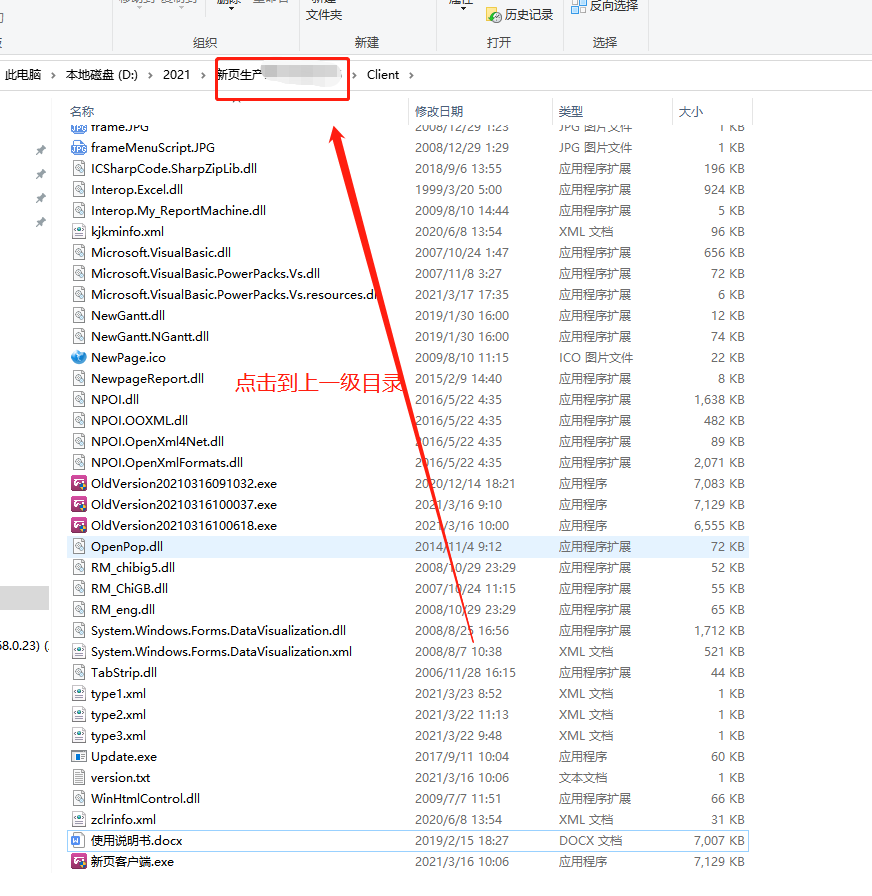Click the version.txt text file icon
The width and height of the screenshot is (872, 896).
[79, 777]
